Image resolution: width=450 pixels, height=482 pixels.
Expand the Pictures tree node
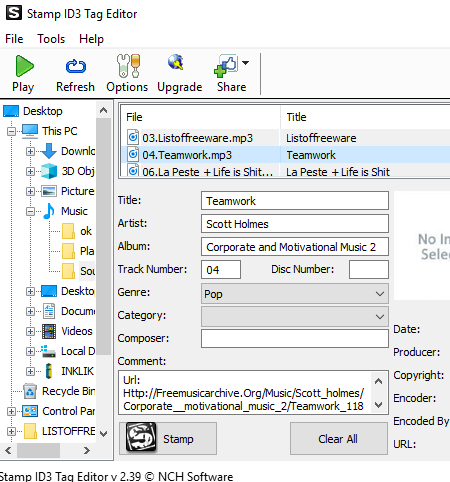pos(30,191)
